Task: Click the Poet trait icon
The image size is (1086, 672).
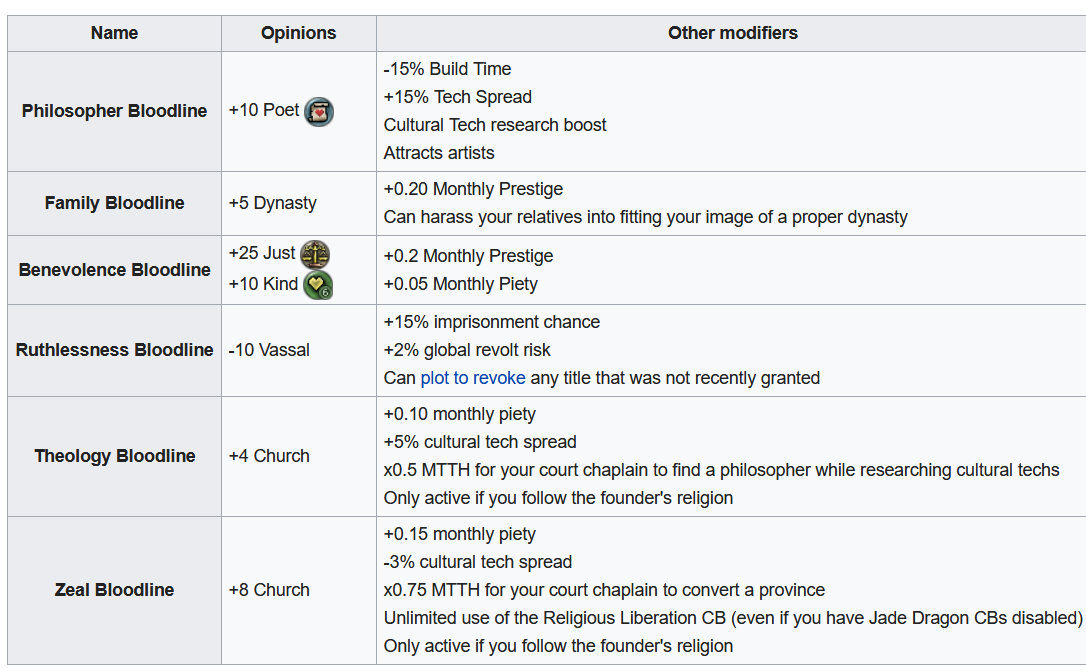Action: click(x=319, y=111)
